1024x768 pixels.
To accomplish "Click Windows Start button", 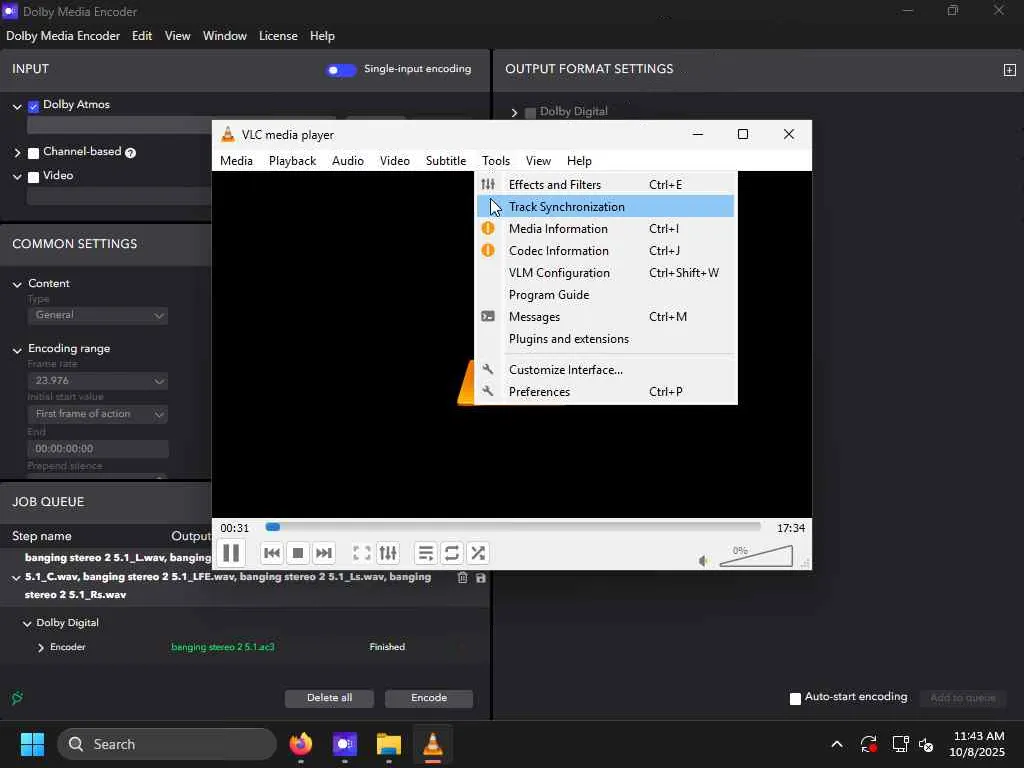I will pyautogui.click(x=32, y=744).
